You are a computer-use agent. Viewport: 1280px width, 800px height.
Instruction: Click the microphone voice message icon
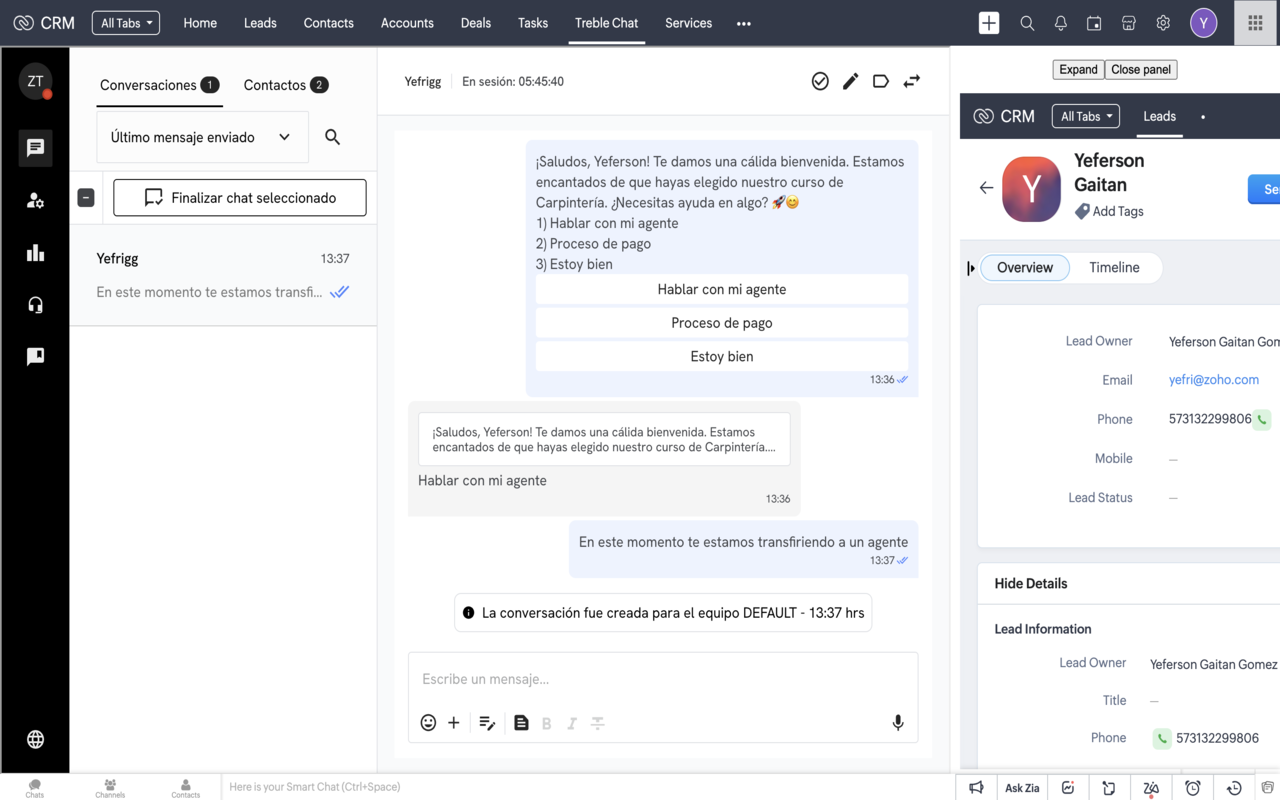click(898, 723)
